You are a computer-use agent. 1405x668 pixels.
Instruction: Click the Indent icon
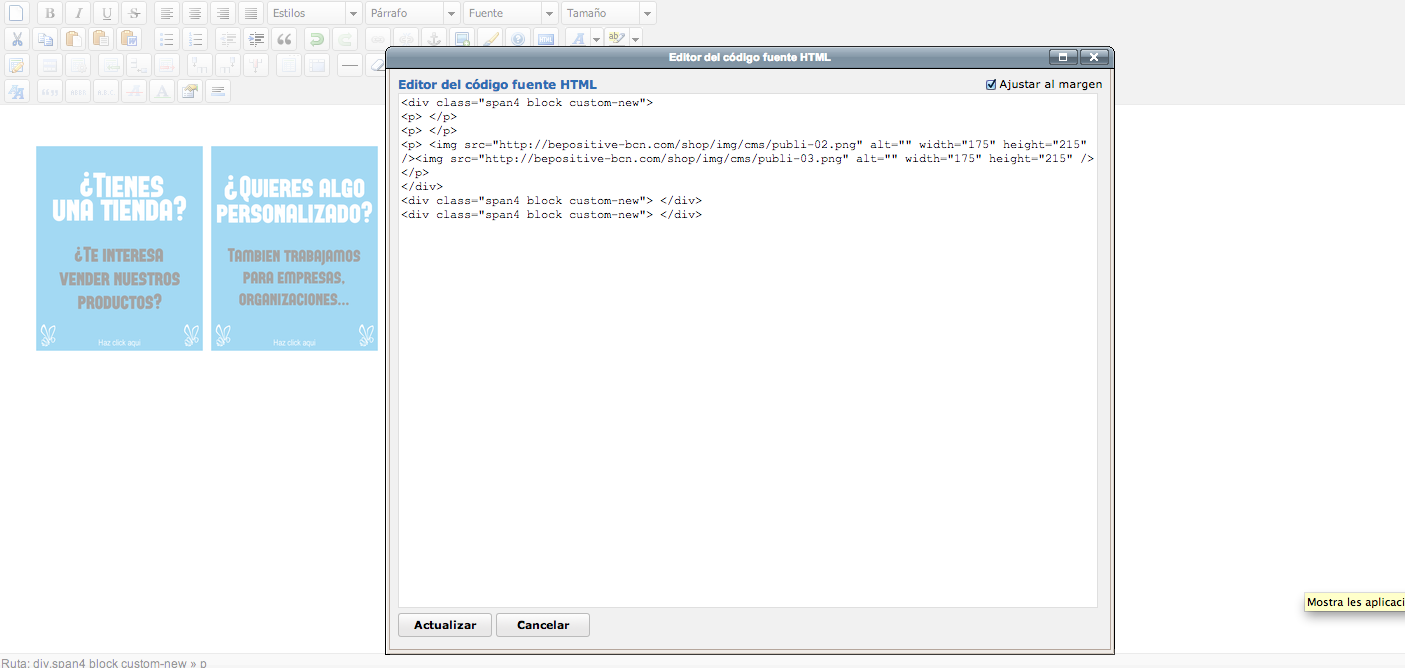[x=256, y=39]
